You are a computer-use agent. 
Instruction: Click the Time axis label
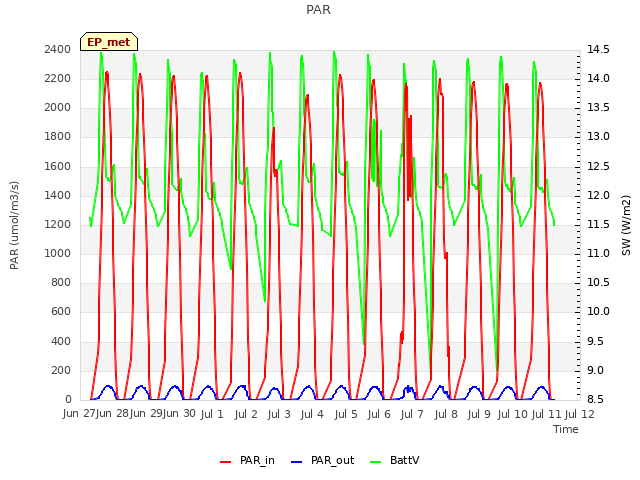coord(566,429)
